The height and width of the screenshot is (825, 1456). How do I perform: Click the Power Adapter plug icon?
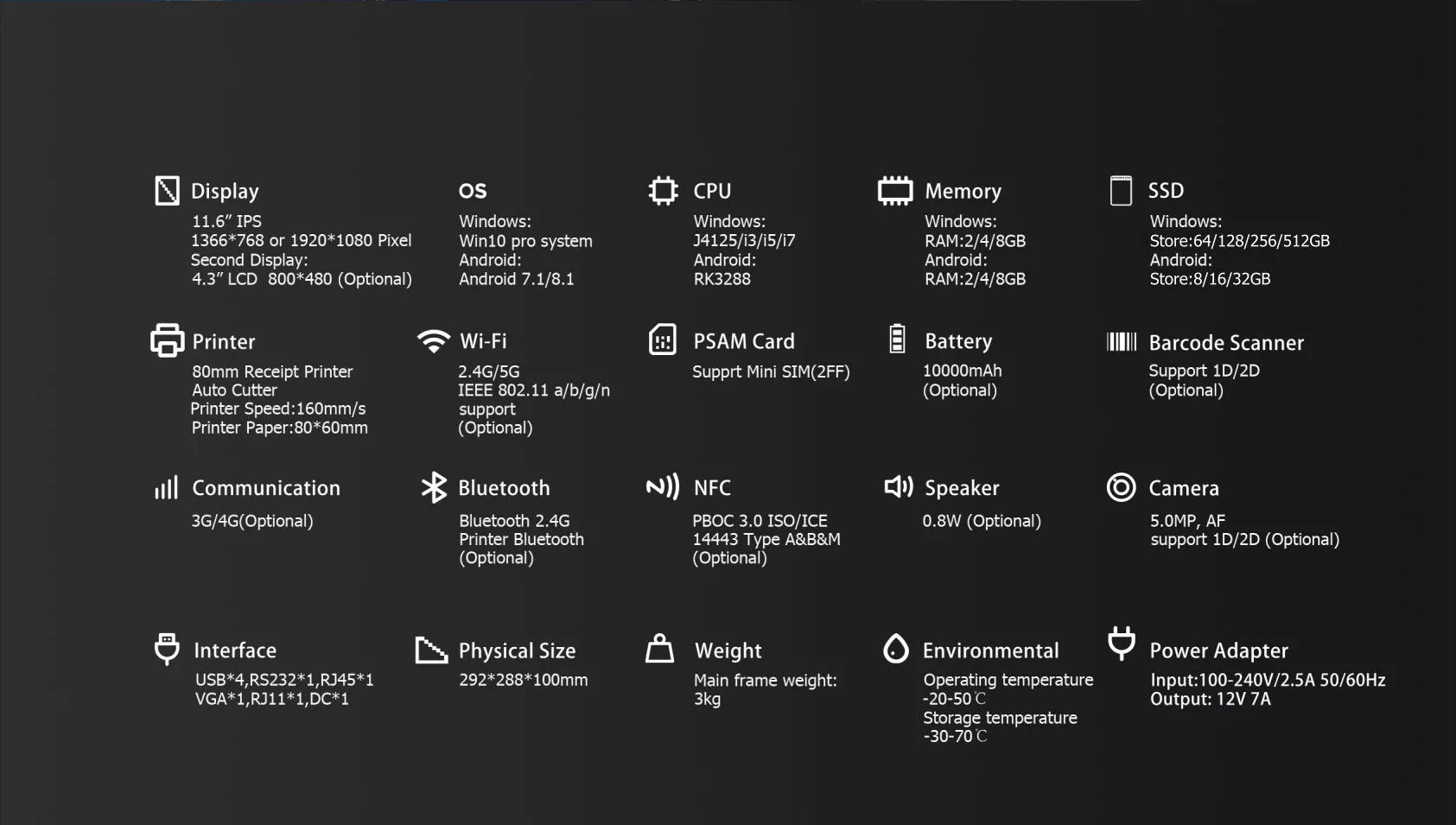[x=1122, y=644]
